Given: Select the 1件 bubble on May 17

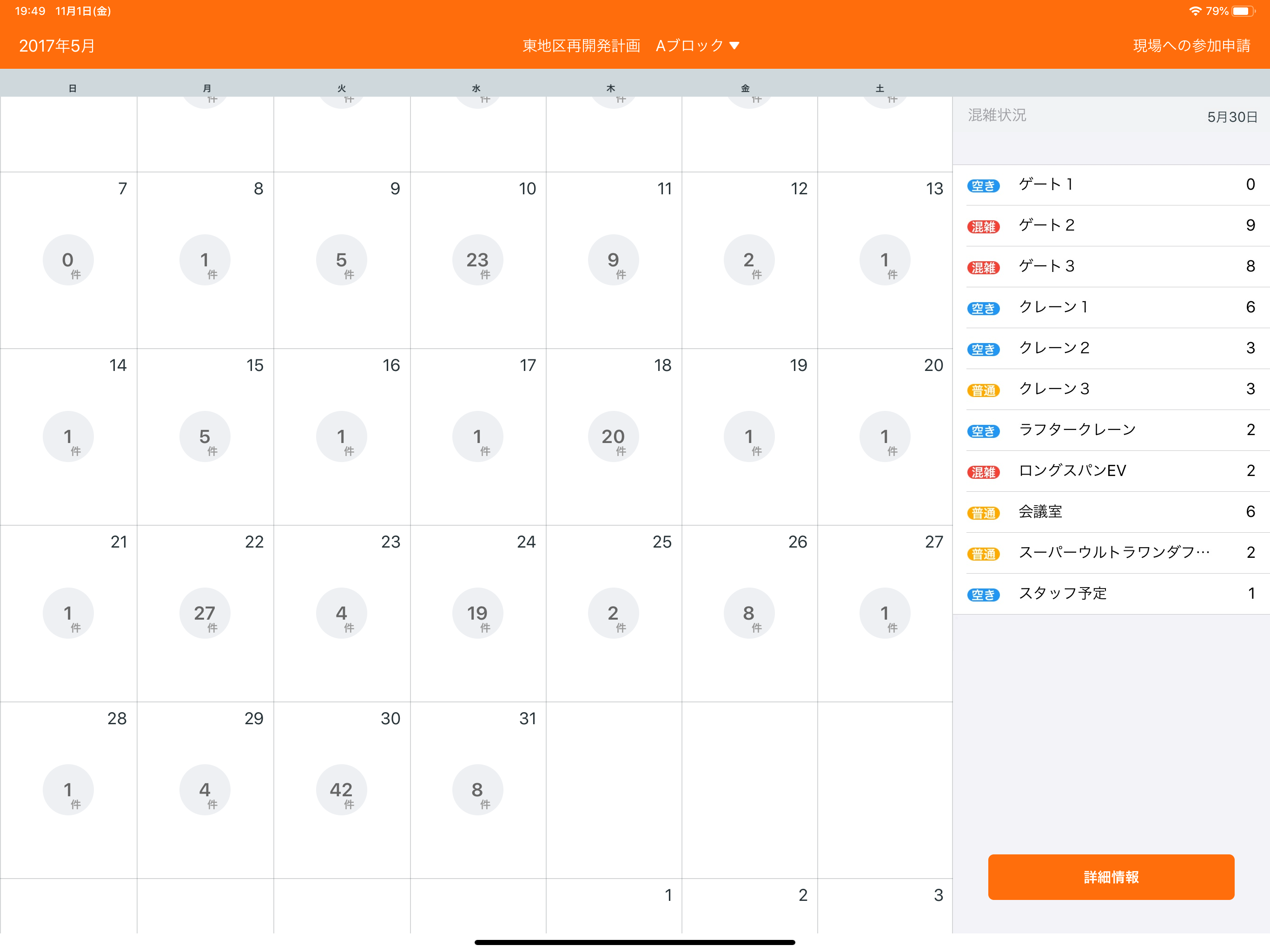Looking at the screenshot, I should [x=478, y=436].
